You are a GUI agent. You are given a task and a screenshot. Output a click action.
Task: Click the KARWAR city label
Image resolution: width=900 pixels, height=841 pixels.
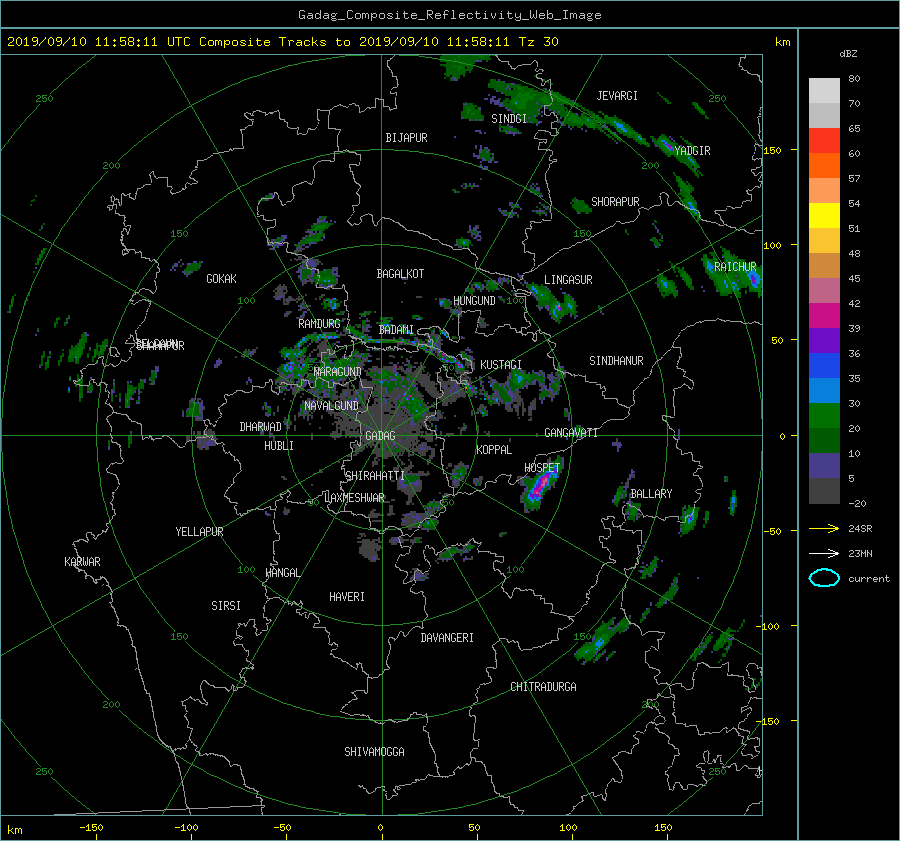pyautogui.click(x=82, y=562)
